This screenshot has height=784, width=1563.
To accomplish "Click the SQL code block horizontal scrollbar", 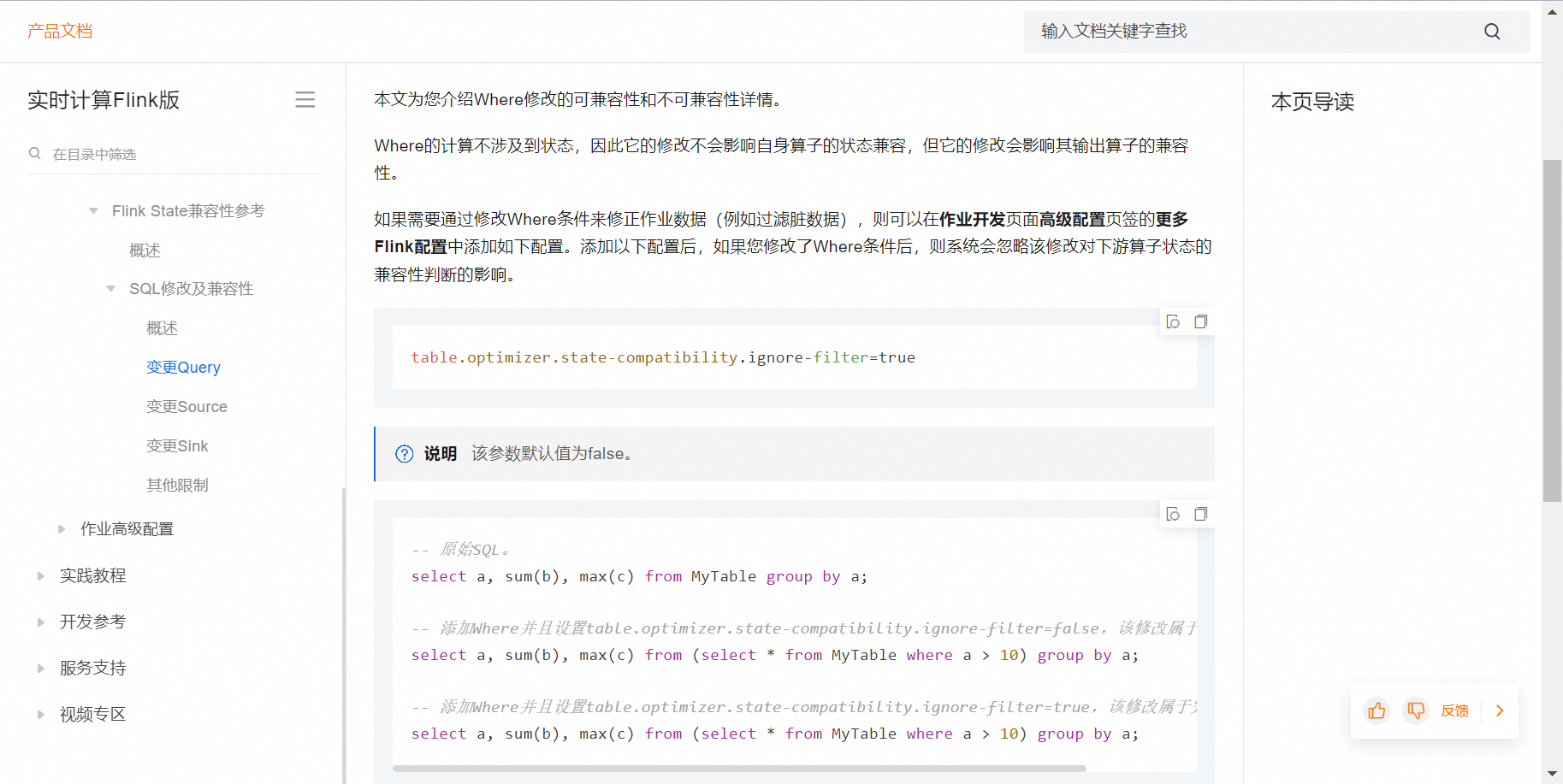I will coord(739,769).
